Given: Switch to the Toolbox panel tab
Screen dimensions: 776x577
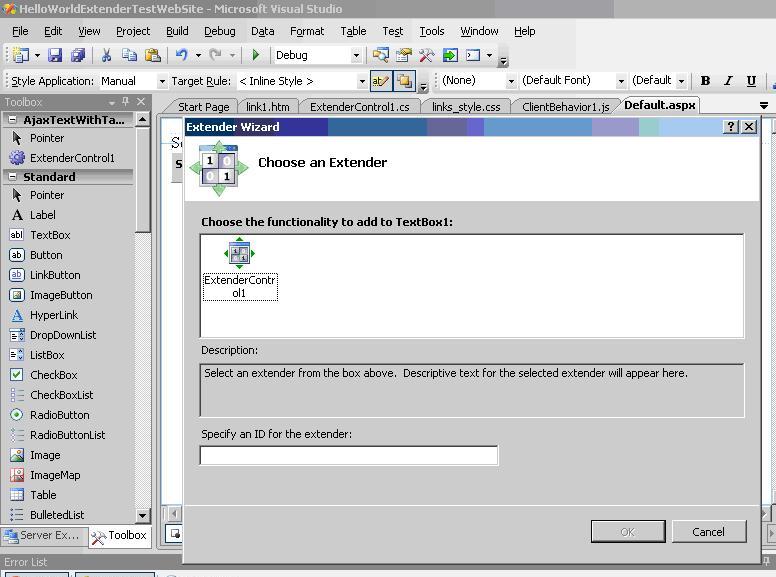Looking at the screenshot, I should [x=119, y=536].
